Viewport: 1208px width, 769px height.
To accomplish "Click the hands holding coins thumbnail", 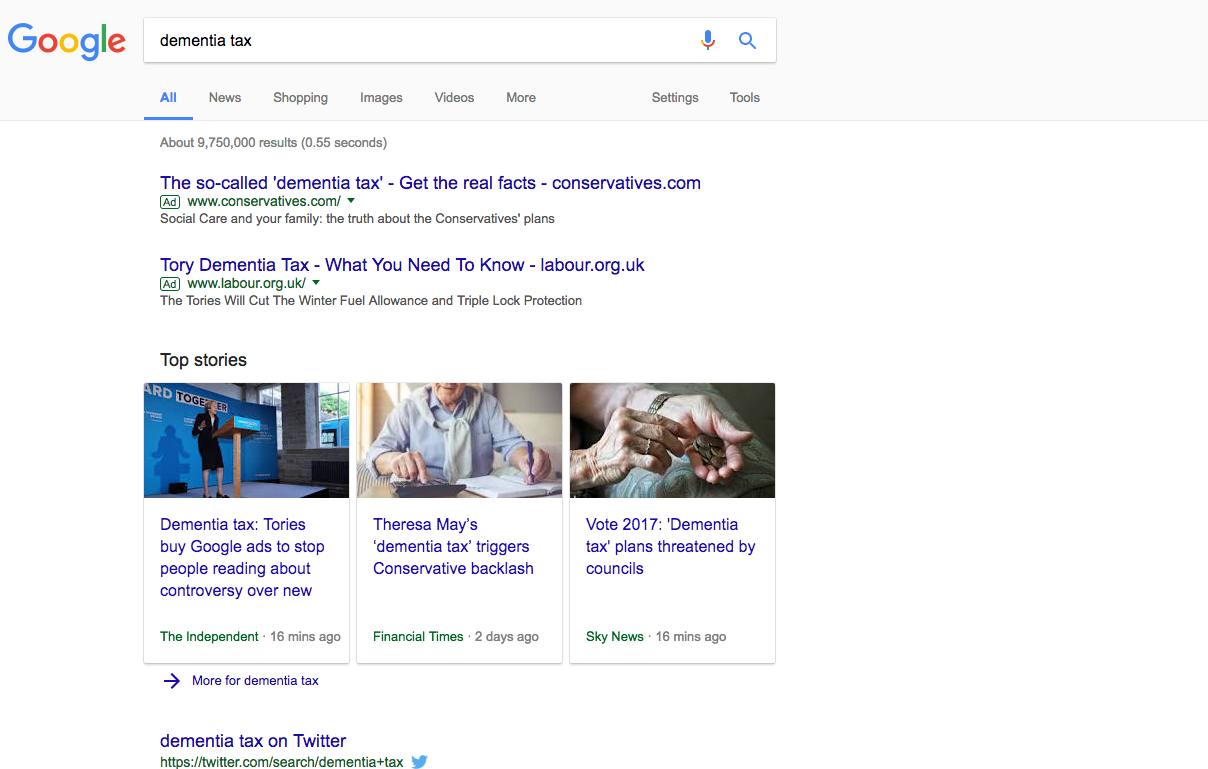I will coord(672,440).
